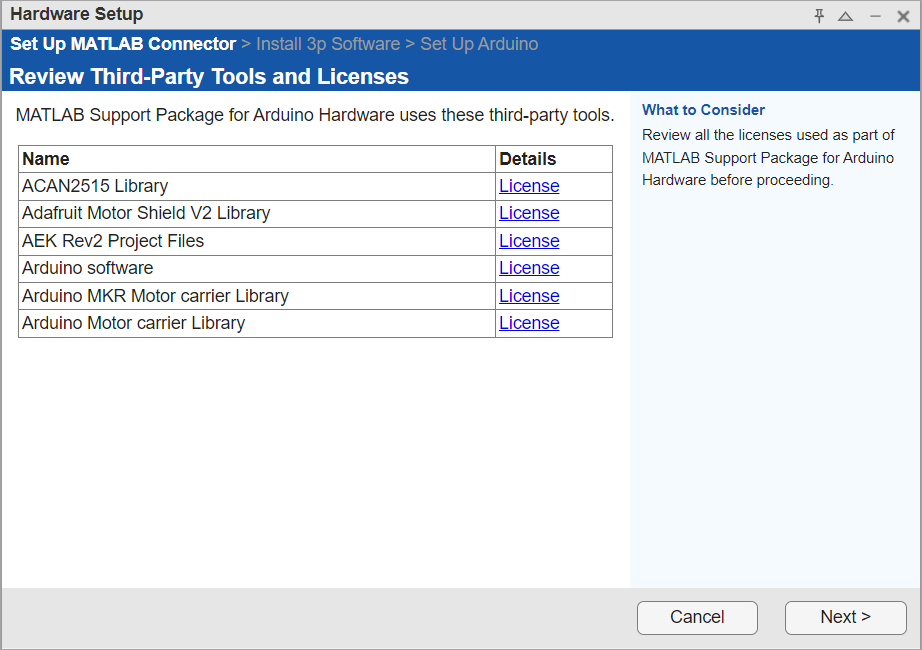Viewport: 922px width, 650px height.
Task: Click the Cancel button
Action: pos(697,617)
